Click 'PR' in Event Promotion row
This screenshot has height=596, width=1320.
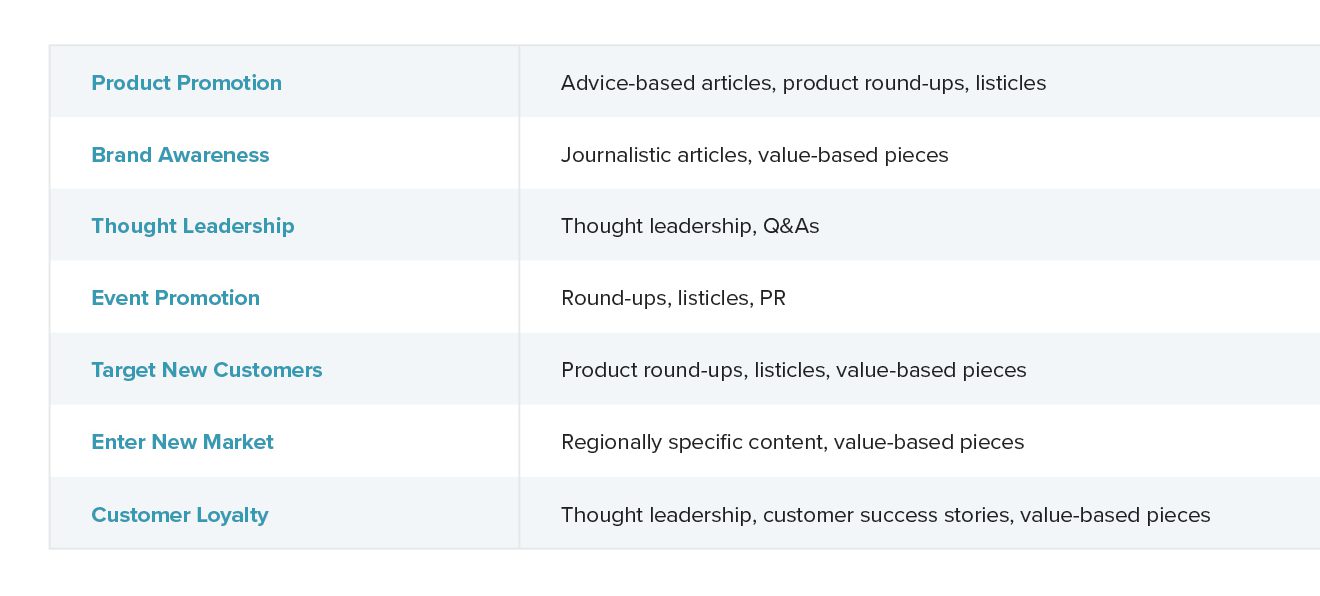click(773, 299)
